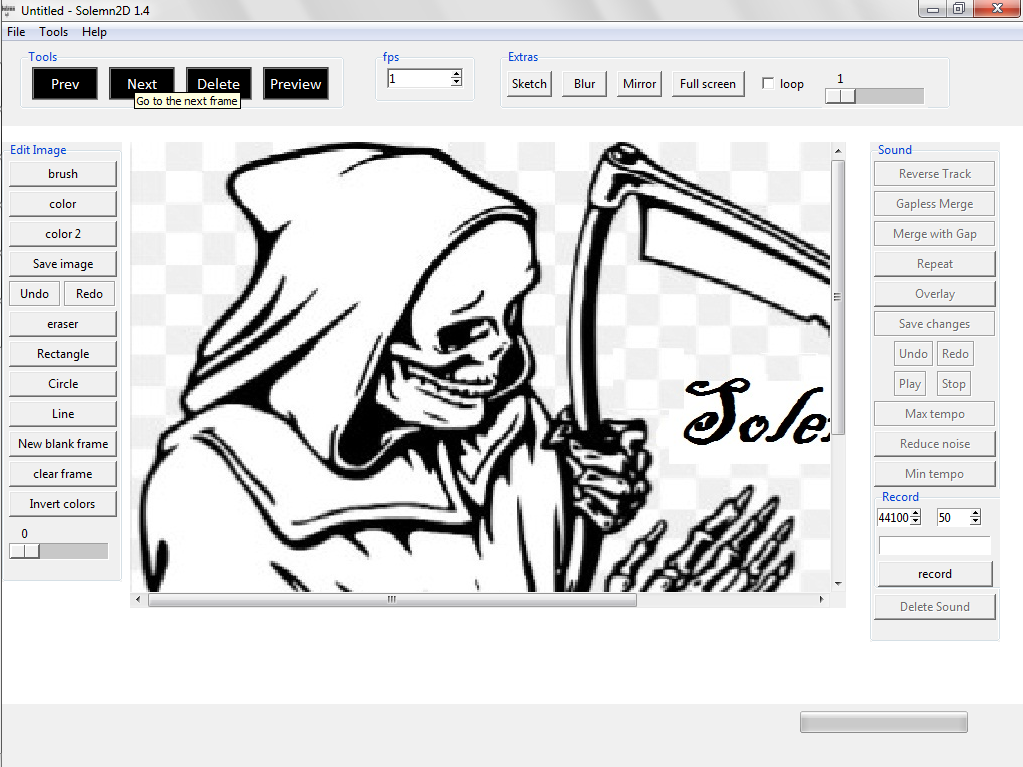The width and height of the screenshot is (1023, 767).
Task: Click Min tempo
Action: pos(934,474)
